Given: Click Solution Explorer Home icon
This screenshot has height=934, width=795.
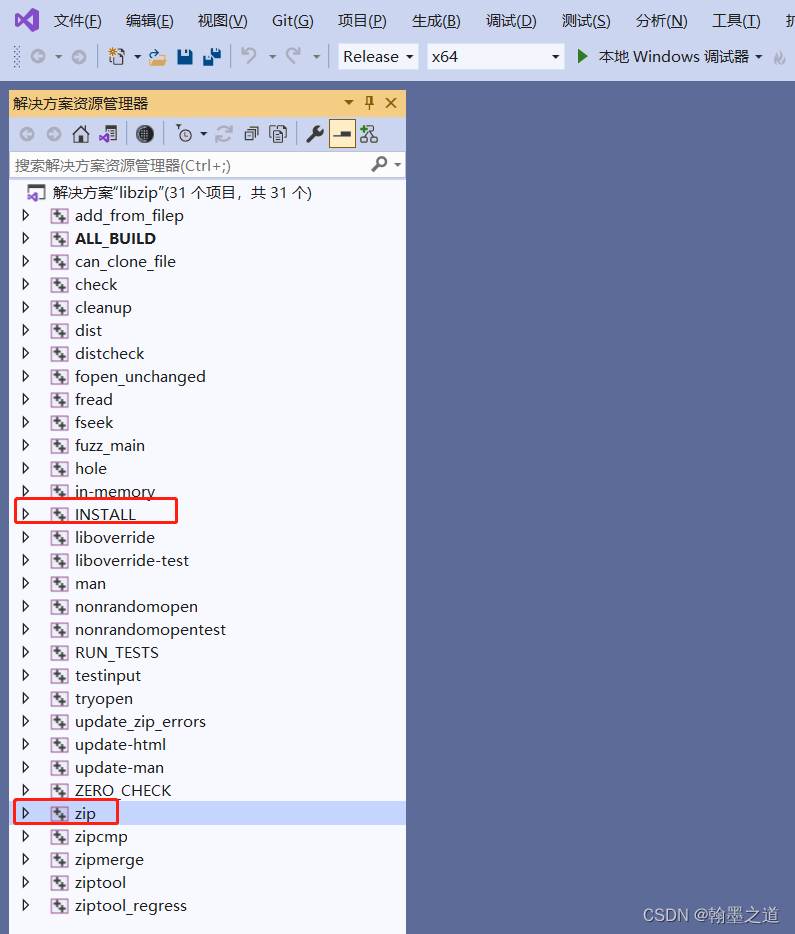Looking at the screenshot, I should click(81, 134).
